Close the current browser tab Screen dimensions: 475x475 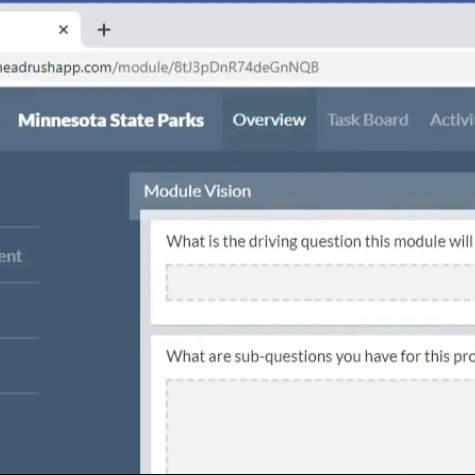pyautogui.click(x=63, y=30)
